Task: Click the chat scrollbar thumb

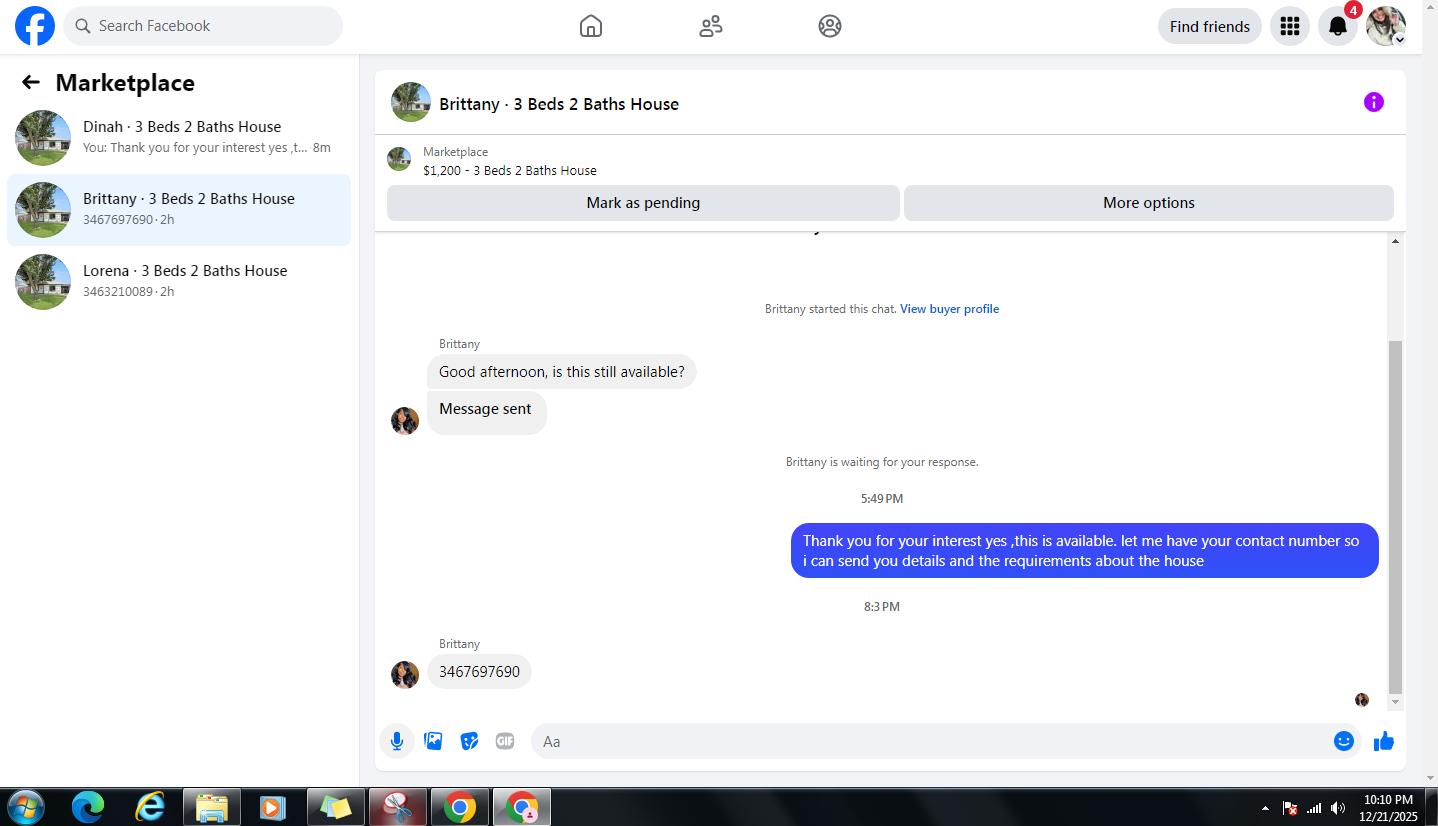Action: tap(1396, 517)
